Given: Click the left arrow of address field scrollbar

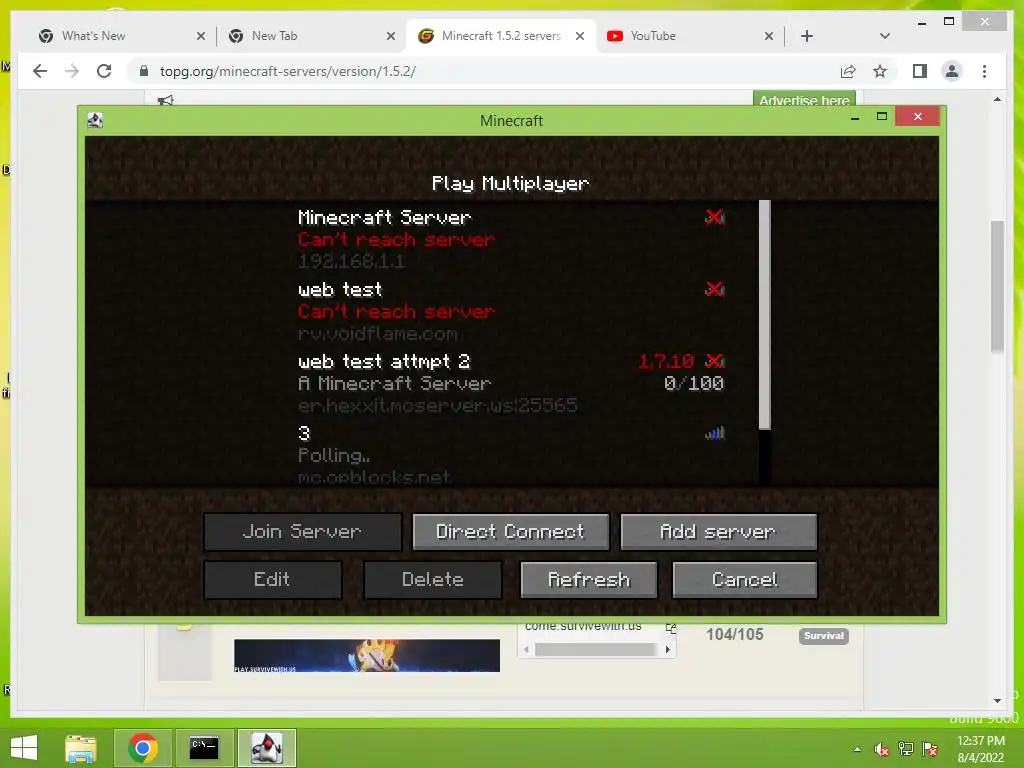Looking at the screenshot, I should point(526,649).
